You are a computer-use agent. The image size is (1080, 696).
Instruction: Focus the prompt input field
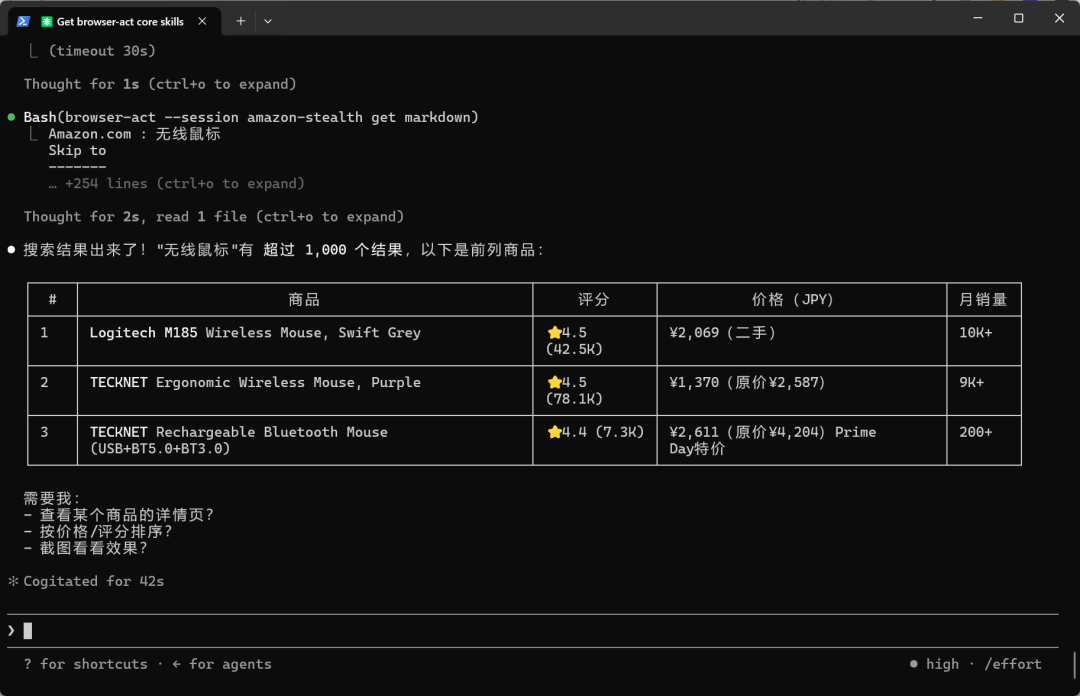[532, 631]
